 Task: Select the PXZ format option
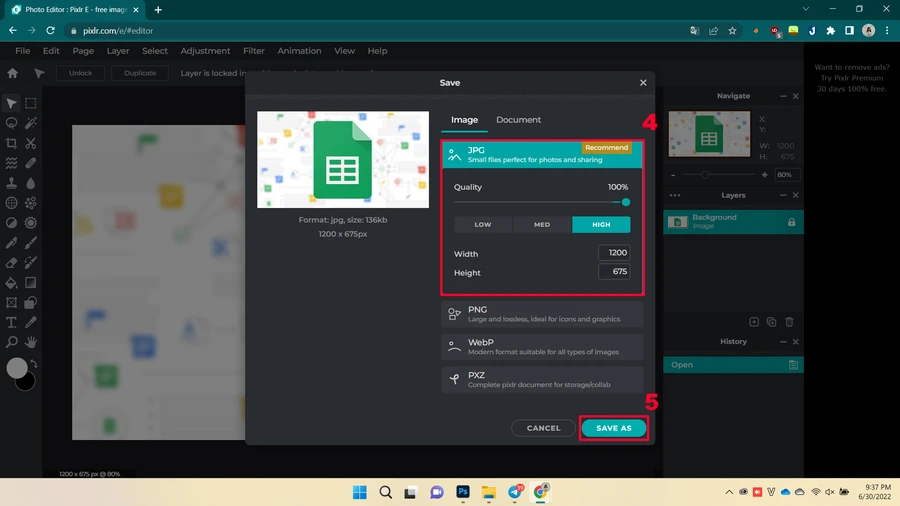[x=542, y=379]
